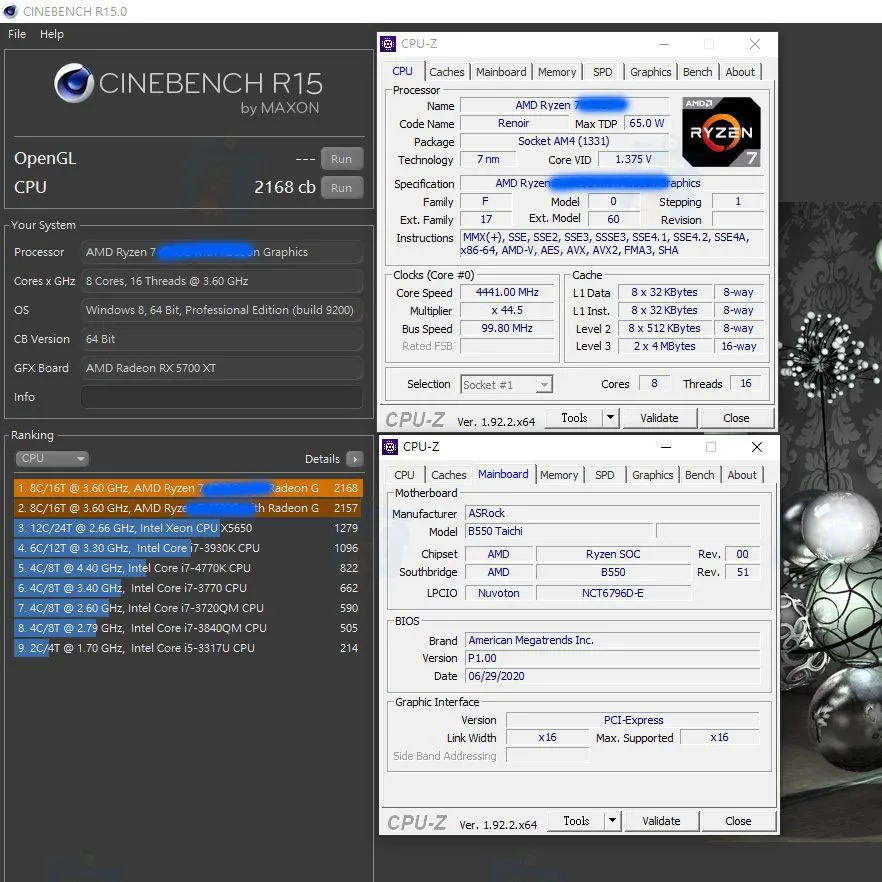Click the lower CPU-Z window title icon

click(390, 447)
